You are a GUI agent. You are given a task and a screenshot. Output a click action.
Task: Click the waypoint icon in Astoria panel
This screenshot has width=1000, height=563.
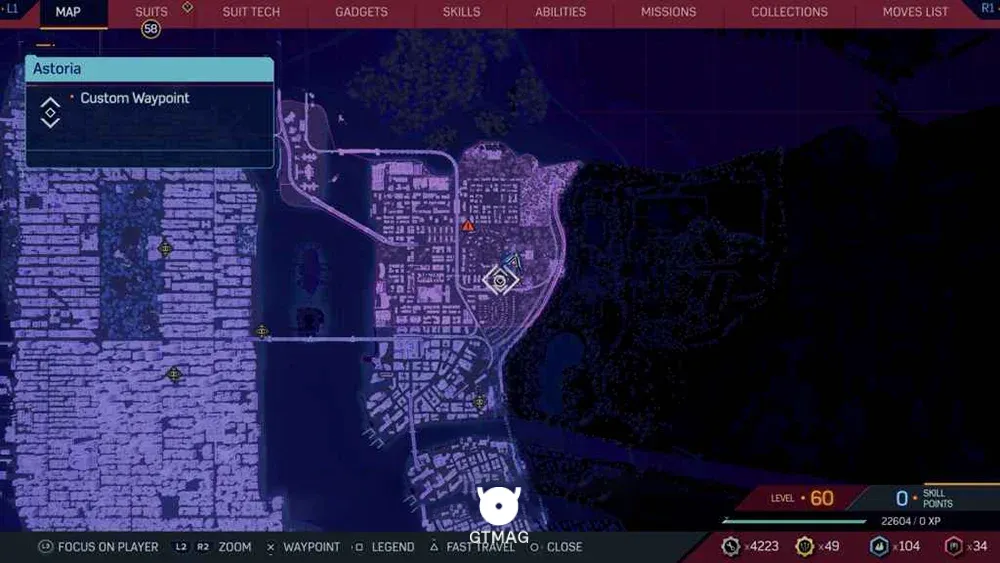[x=50, y=113]
